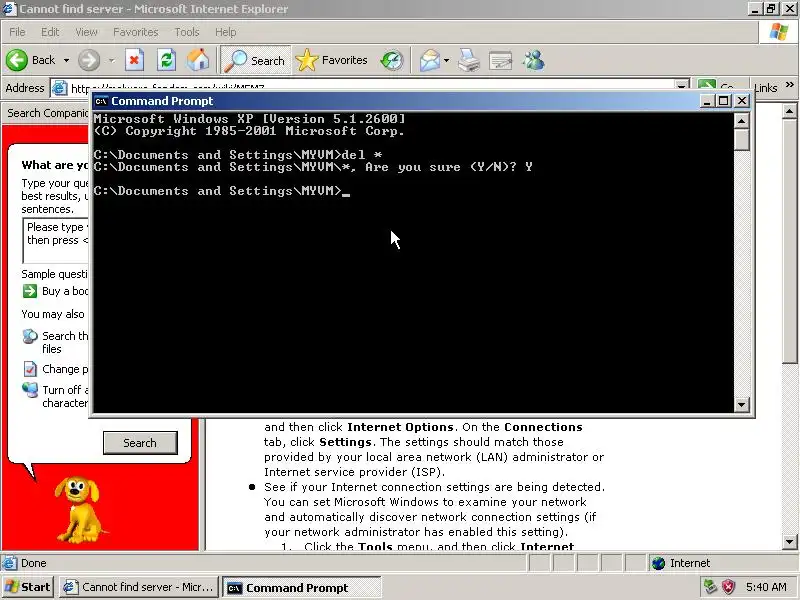Open the Forward history dropdown arrow
Viewport: 800px width, 600px height.
pyautogui.click(x=112, y=60)
